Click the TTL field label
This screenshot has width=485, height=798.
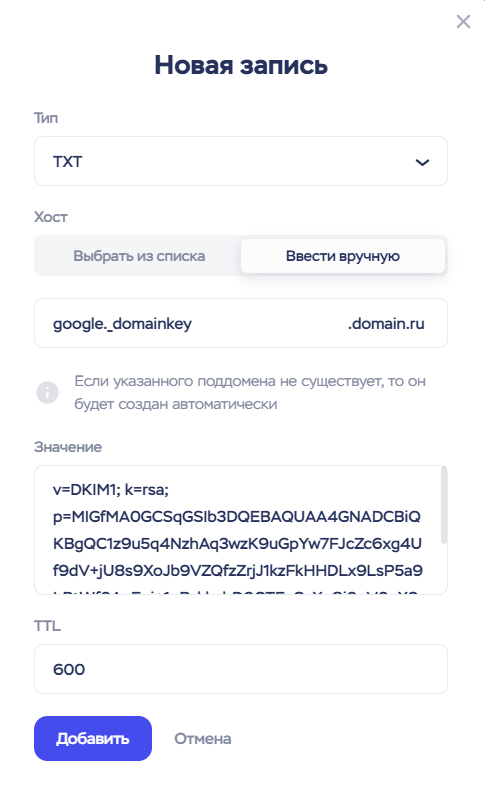click(47, 625)
